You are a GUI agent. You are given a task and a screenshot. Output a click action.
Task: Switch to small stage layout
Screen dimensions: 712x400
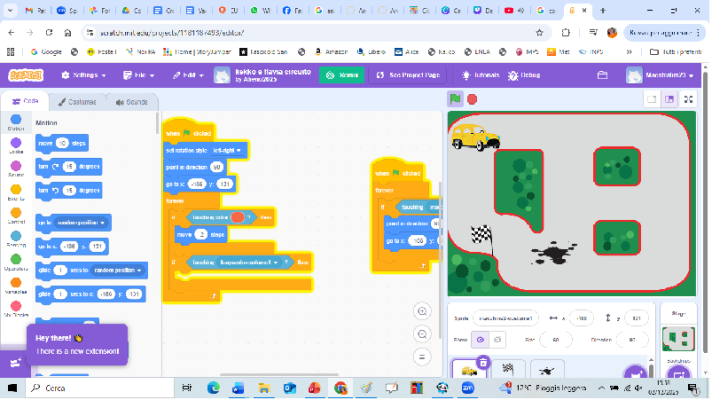[x=652, y=99]
